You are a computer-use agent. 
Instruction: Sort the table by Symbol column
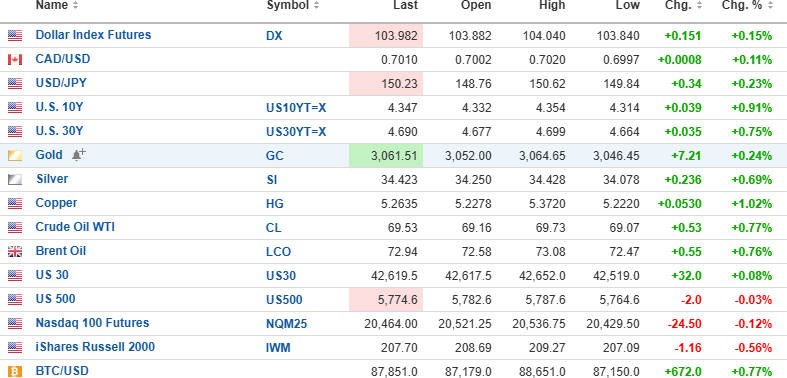293,6
